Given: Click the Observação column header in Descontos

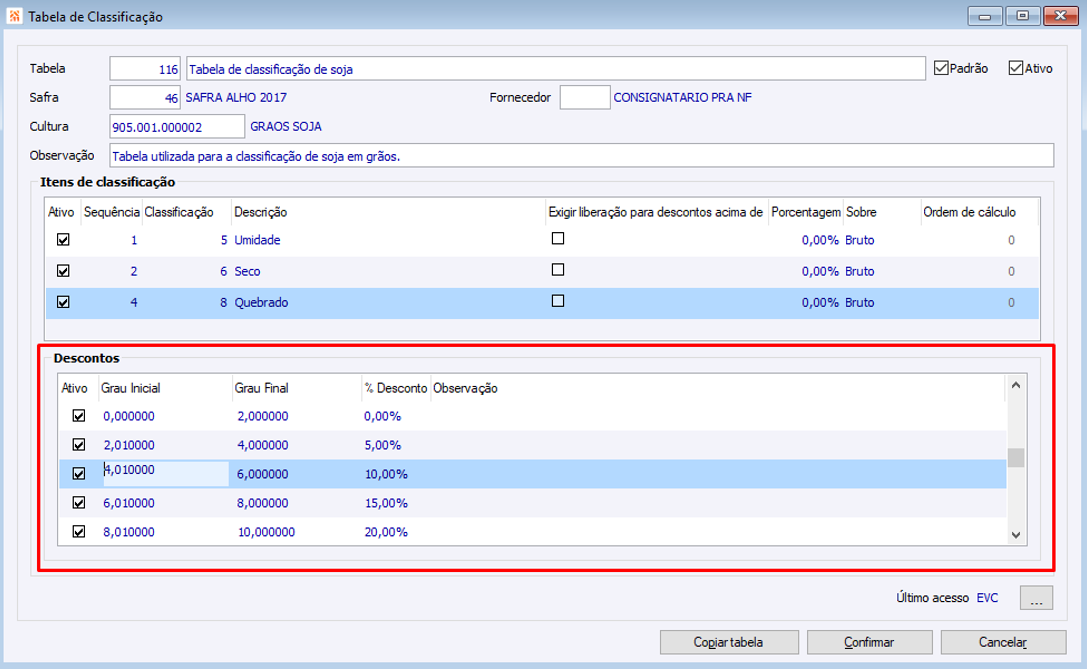Looking at the screenshot, I should click(465, 388).
